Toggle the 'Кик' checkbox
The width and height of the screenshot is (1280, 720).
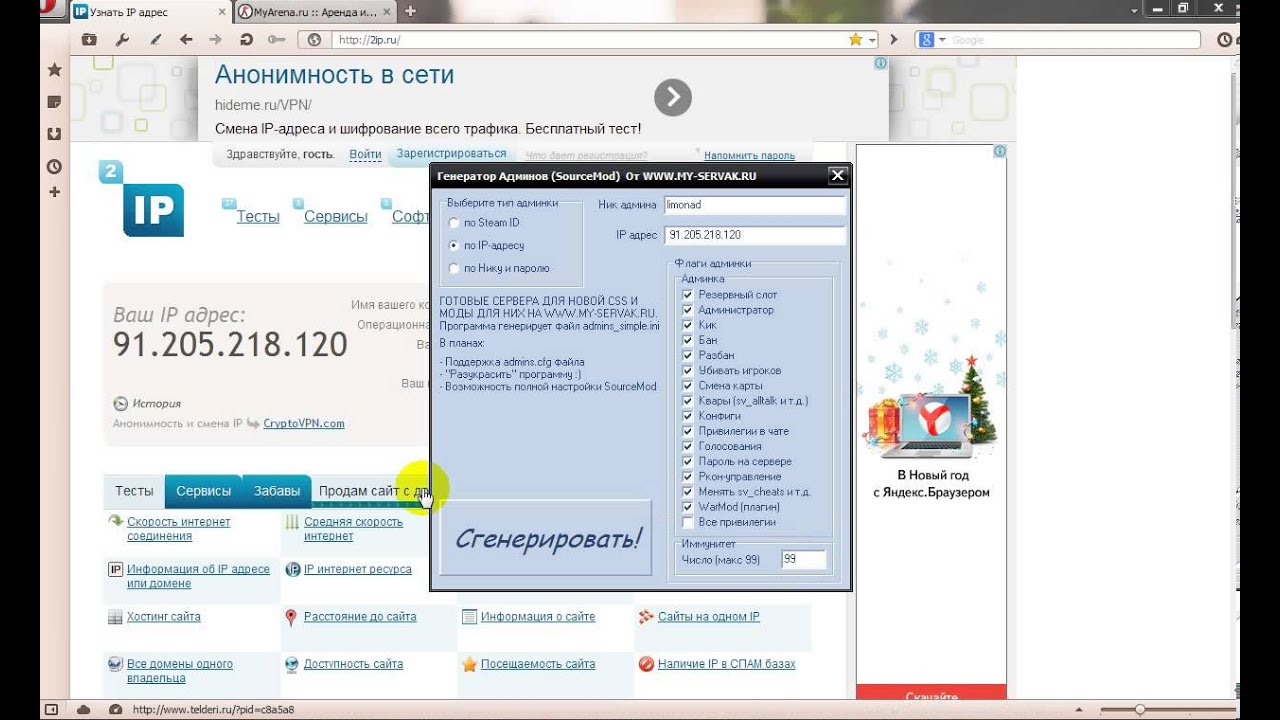point(687,325)
